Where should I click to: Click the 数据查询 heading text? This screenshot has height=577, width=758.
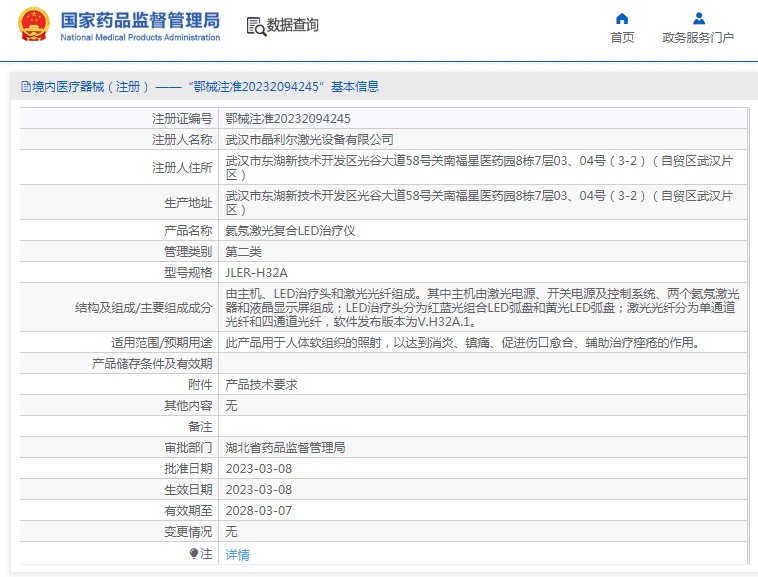pos(292,25)
